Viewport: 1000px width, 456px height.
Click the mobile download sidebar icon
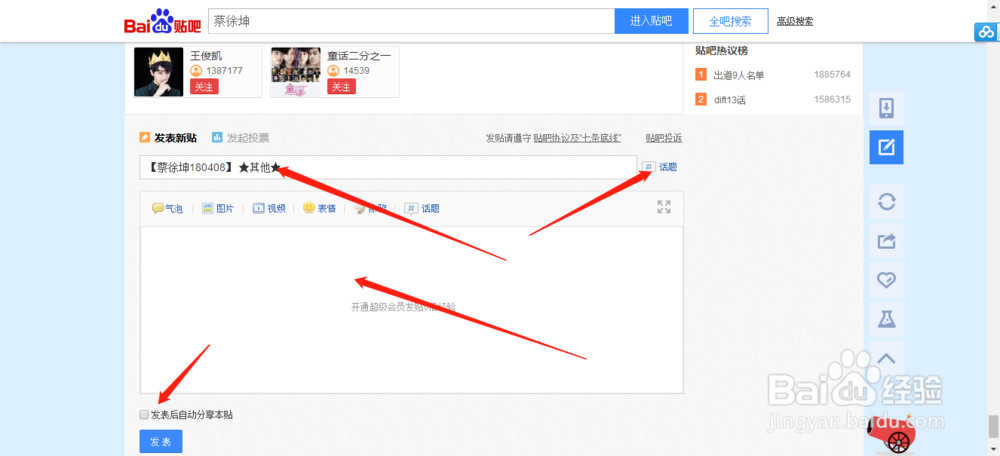click(886, 108)
